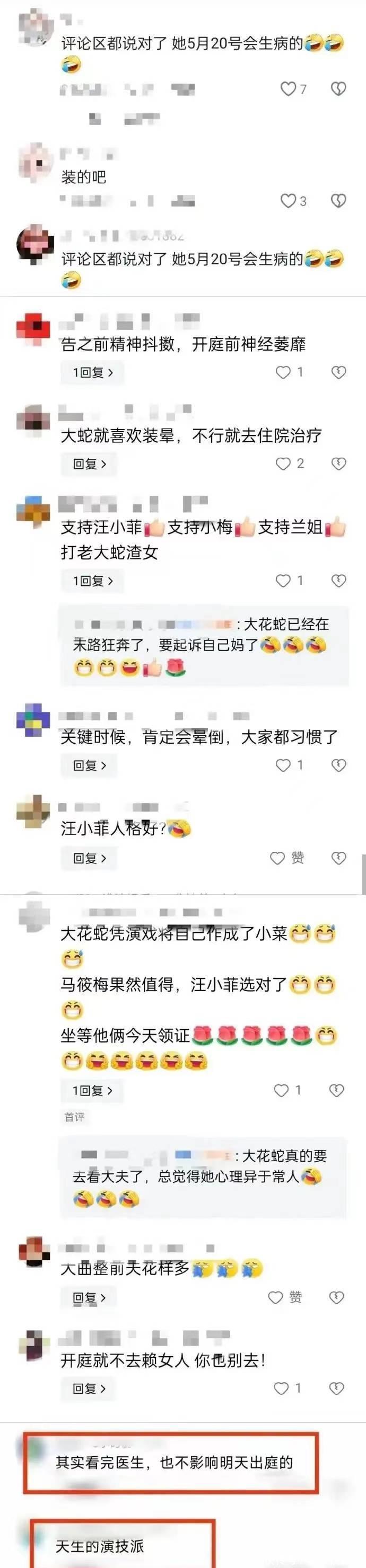
Task: Open the highlighted comment '其实看完医生'
Action: [x=171, y=1463]
